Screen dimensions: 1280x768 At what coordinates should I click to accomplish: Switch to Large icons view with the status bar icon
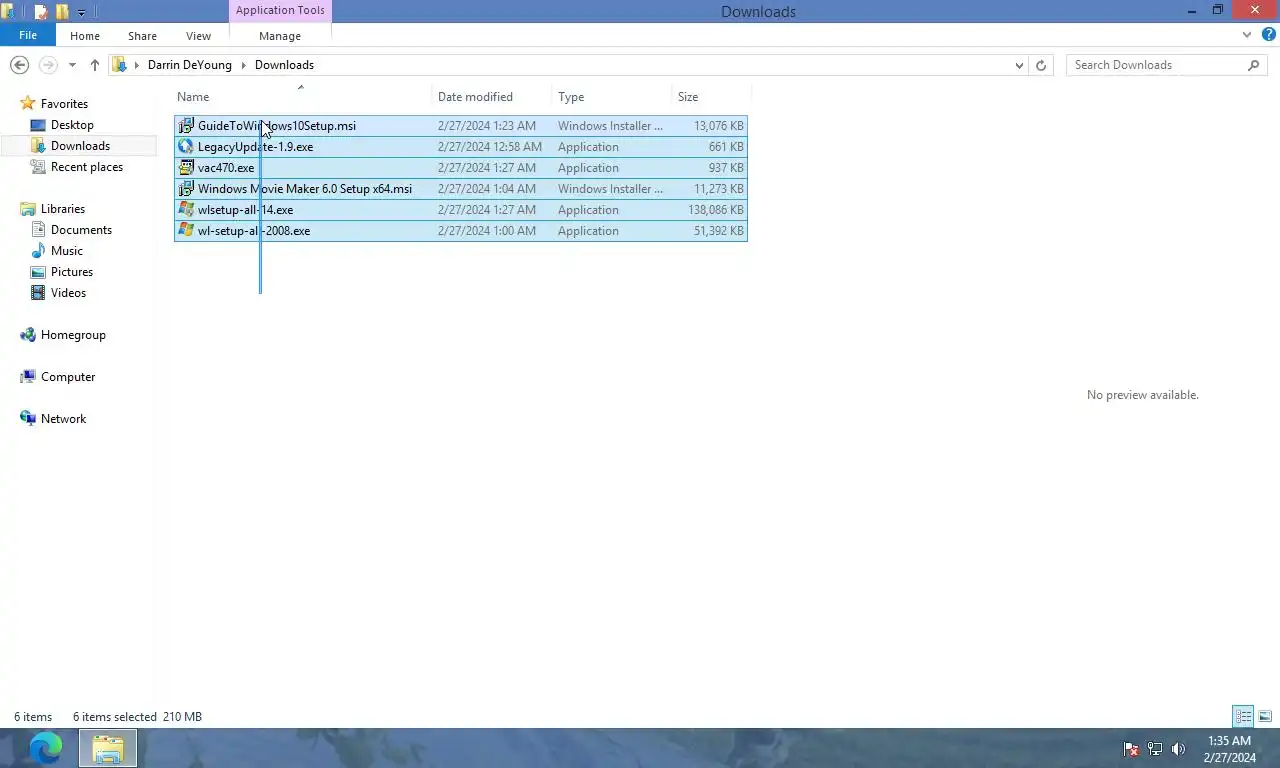[1265, 717]
